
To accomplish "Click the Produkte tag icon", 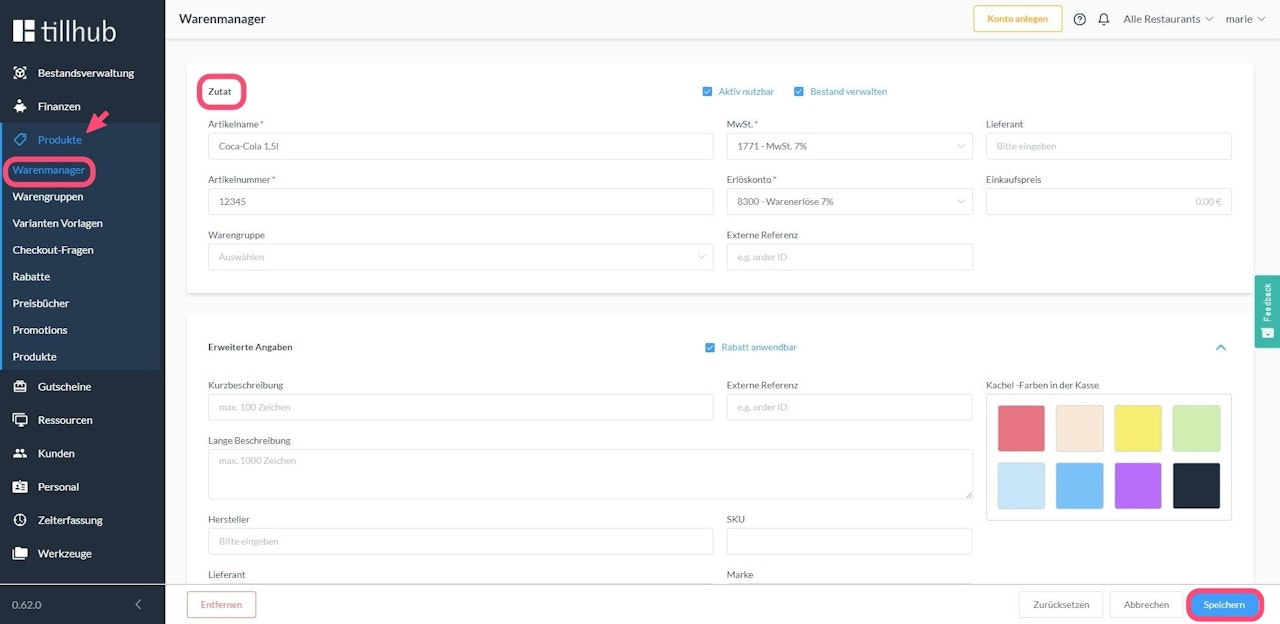I will point(20,140).
